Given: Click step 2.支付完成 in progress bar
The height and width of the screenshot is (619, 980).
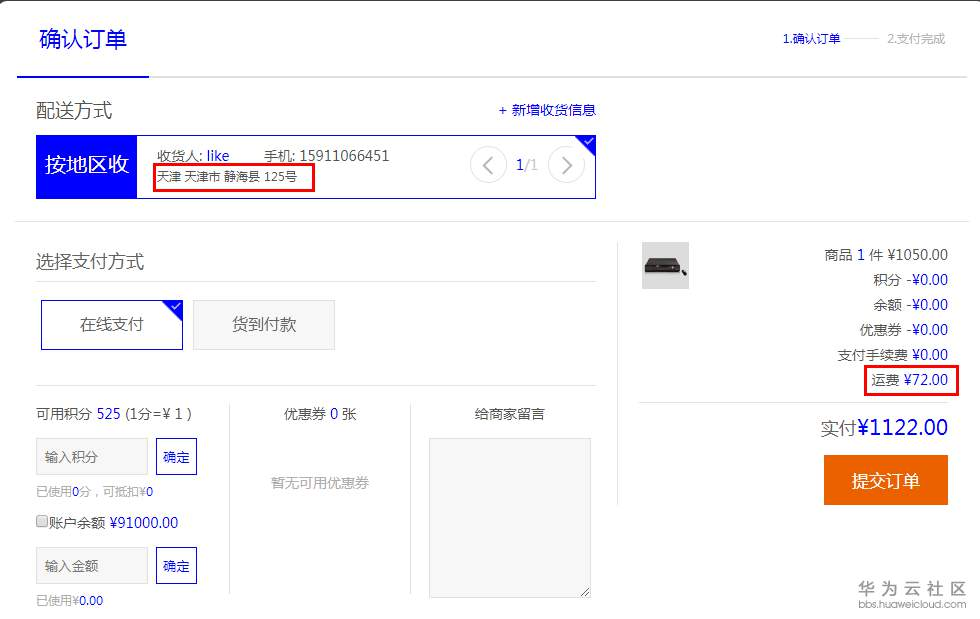Looking at the screenshot, I should tap(916, 39).
